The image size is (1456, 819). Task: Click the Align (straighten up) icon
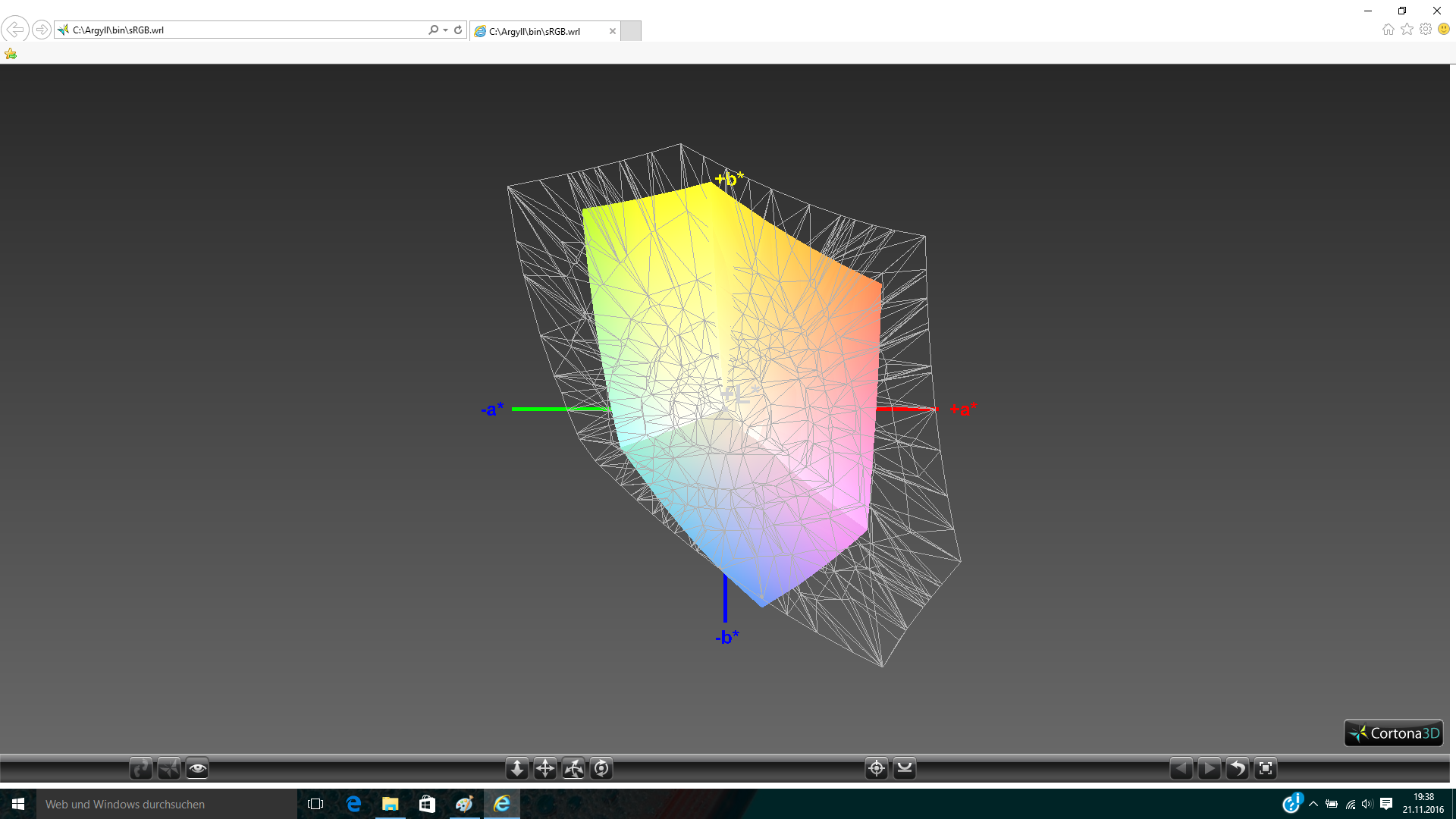click(x=905, y=768)
